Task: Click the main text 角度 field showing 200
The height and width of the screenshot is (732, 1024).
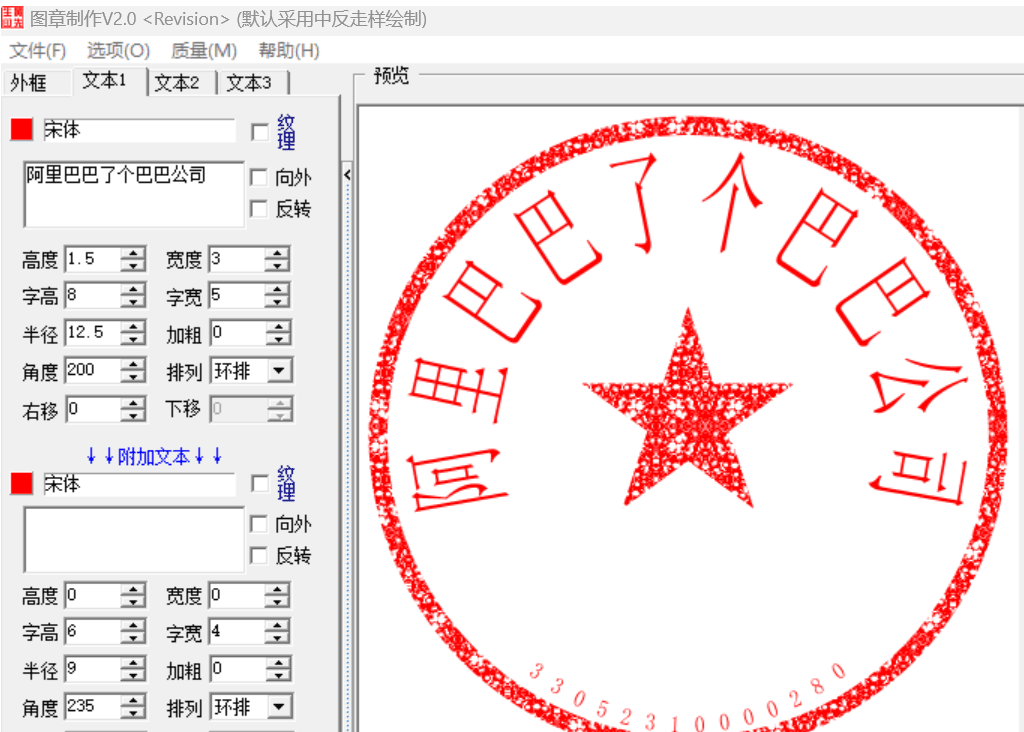Action: [x=93, y=370]
